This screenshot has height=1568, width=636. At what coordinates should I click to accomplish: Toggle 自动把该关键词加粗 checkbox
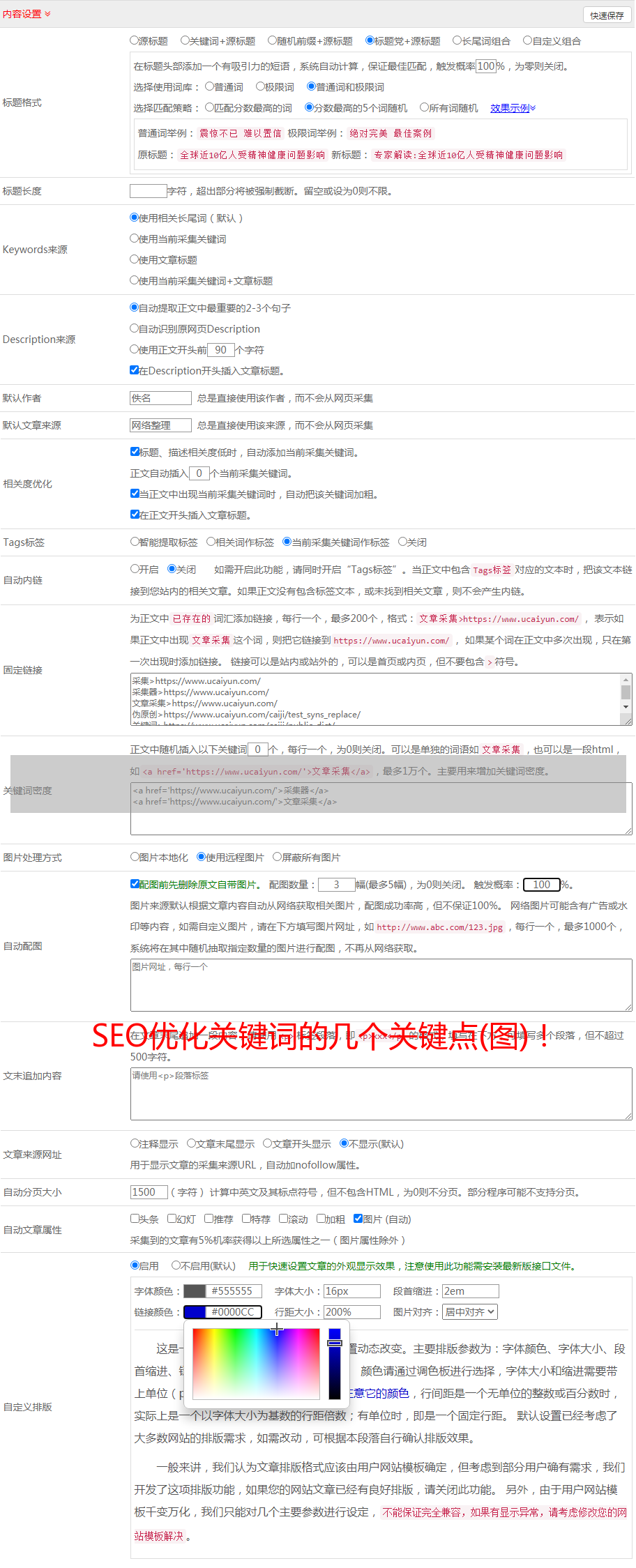point(135,494)
